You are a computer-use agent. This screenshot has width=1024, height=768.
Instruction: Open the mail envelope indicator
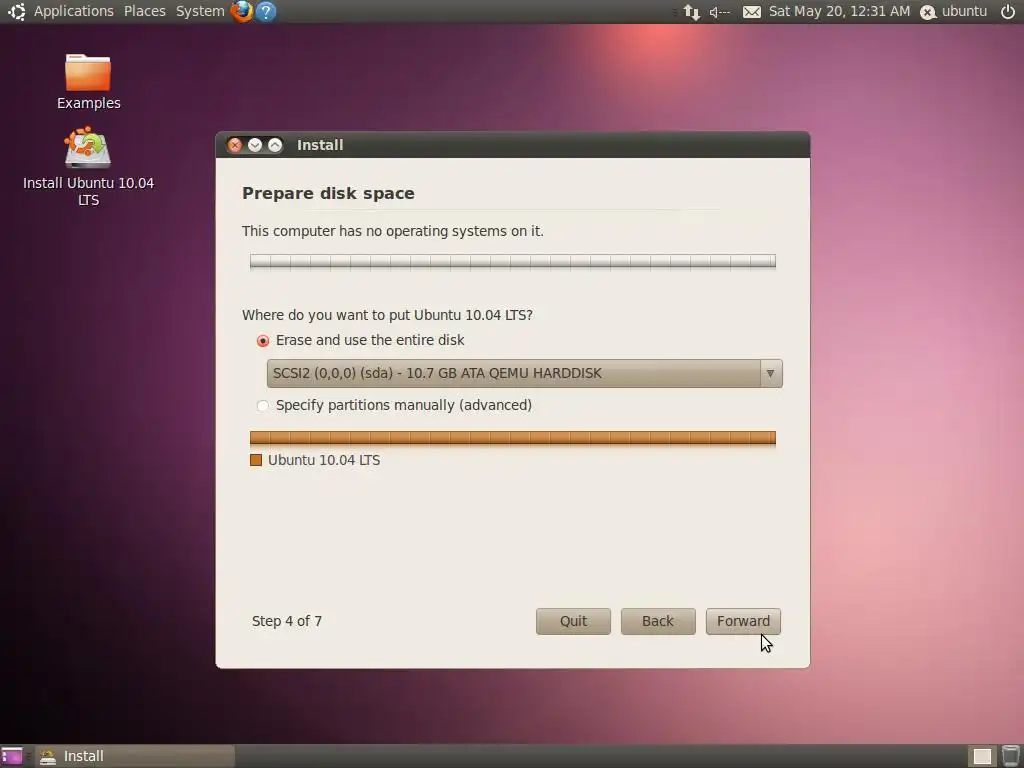pyautogui.click(x=752, y=12)
